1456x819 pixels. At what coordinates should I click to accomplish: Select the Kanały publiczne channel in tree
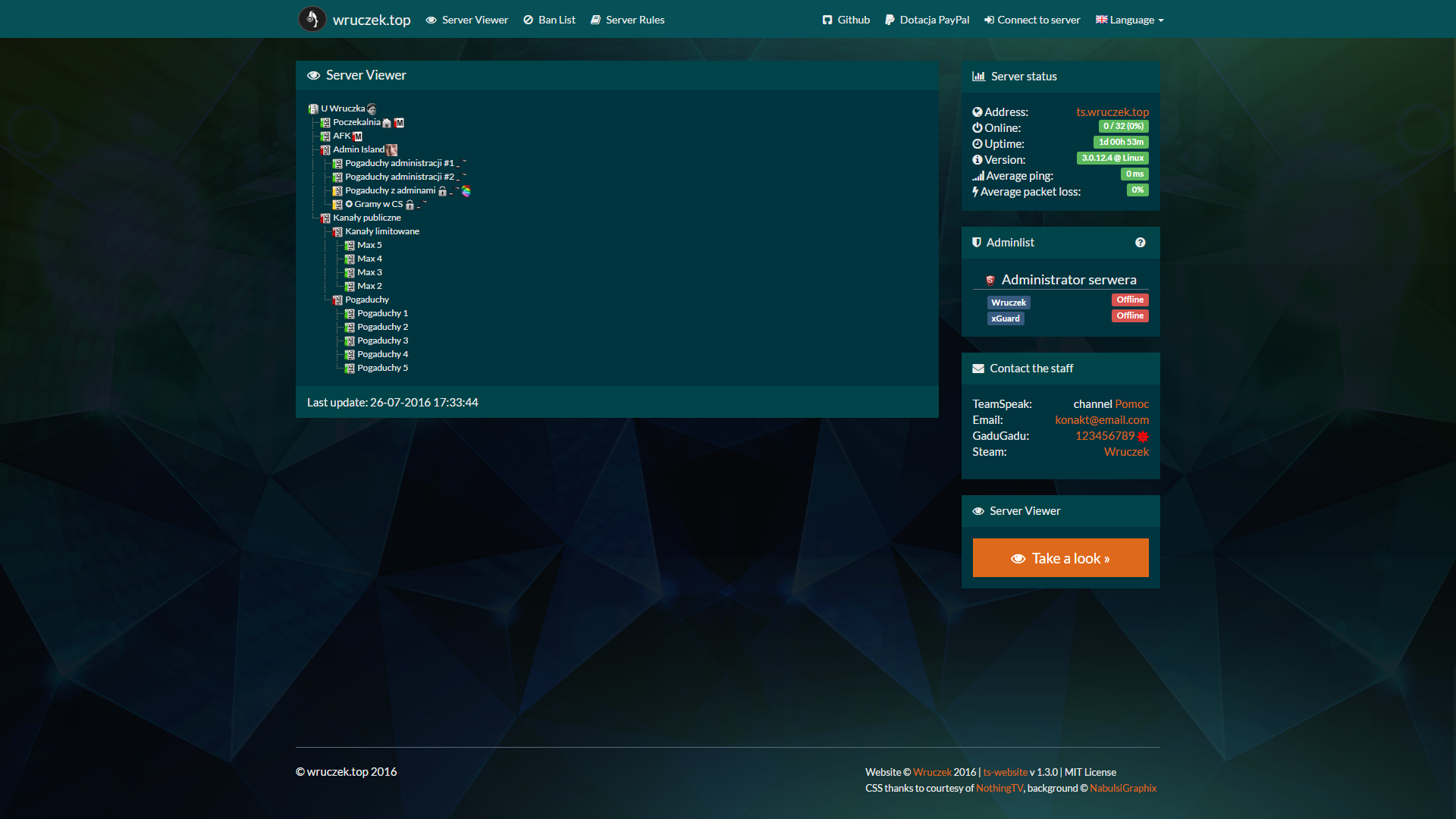tap(366, 218)
